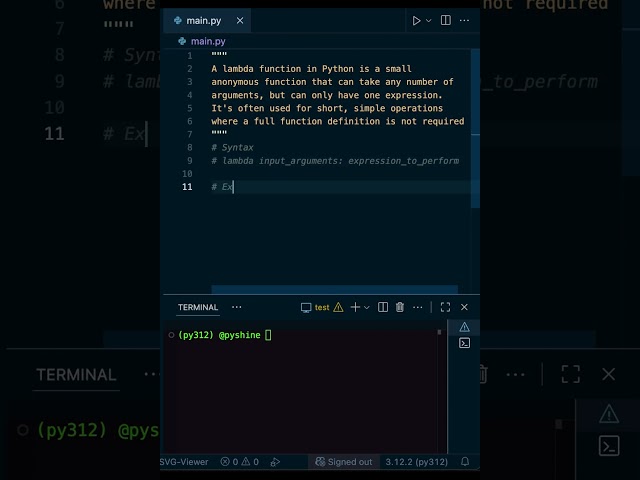Click the monitor icon before test label

click(x=306, y=307)
